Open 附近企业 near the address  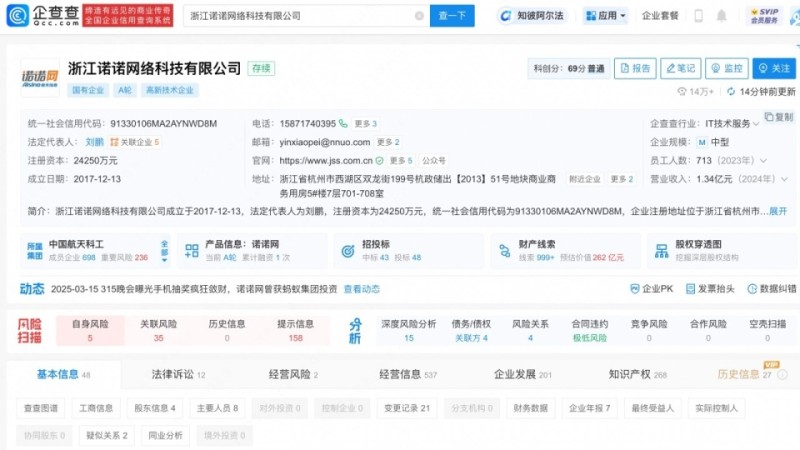[x=585, y=179]
